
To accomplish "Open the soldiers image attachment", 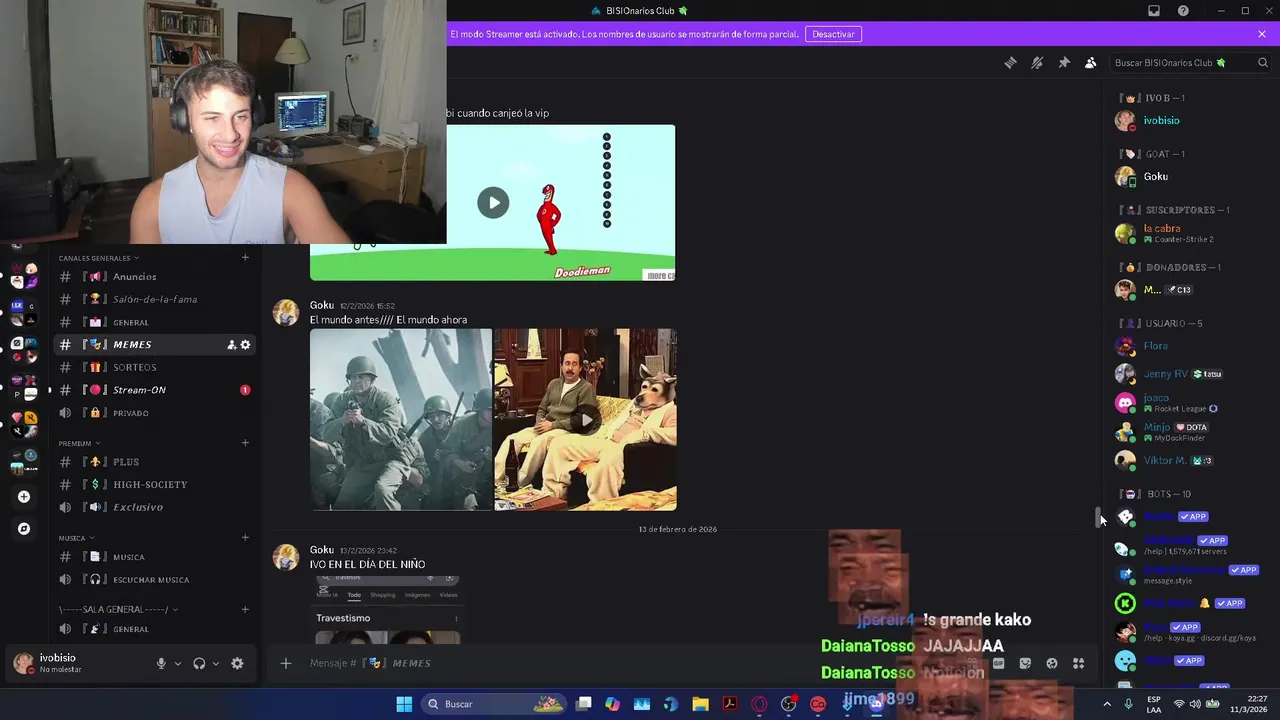I will (401, 420).
